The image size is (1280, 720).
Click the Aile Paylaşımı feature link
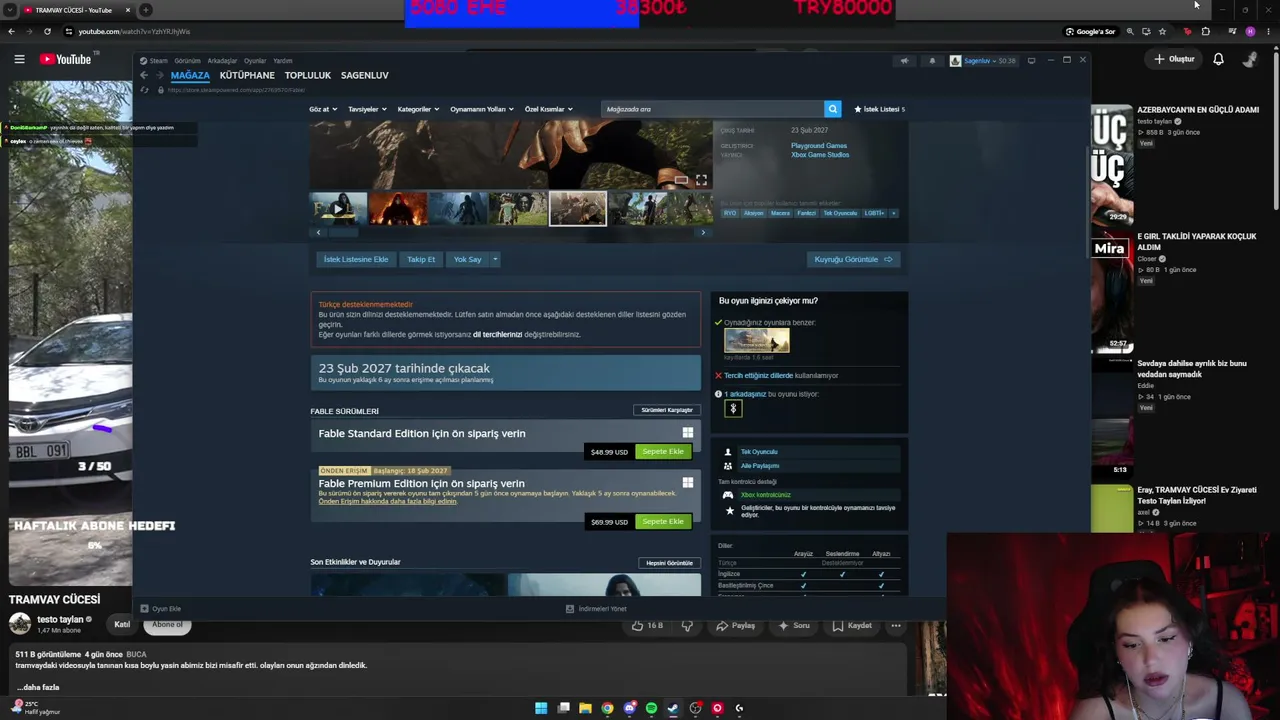click(x=759, y=466)
